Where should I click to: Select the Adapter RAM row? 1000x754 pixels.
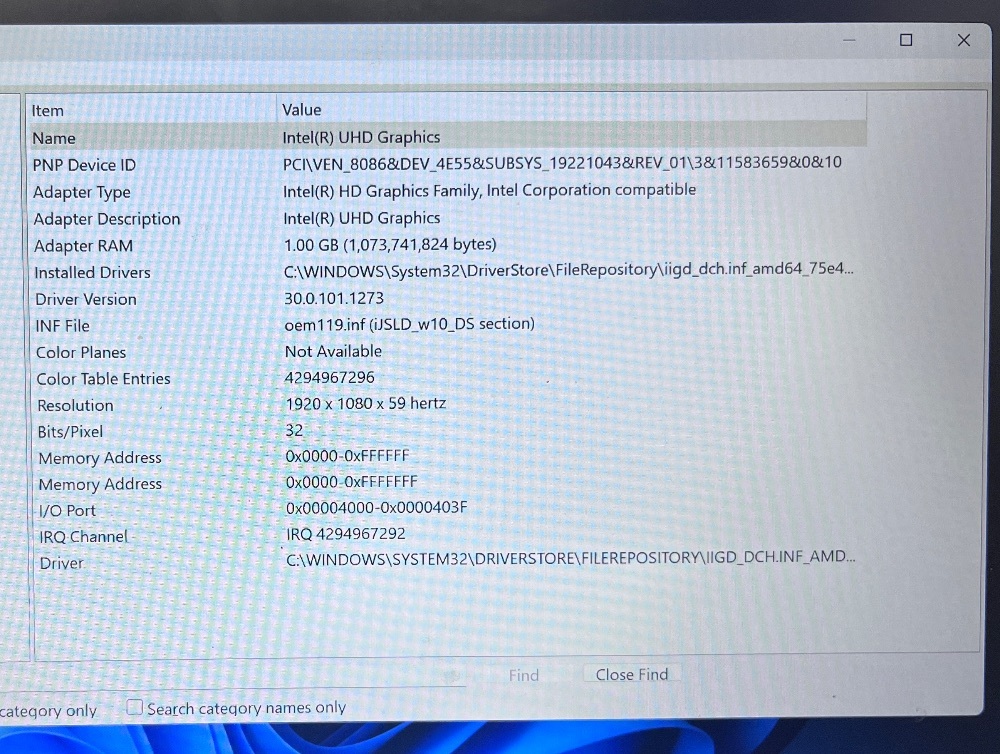tap(448, 245)
